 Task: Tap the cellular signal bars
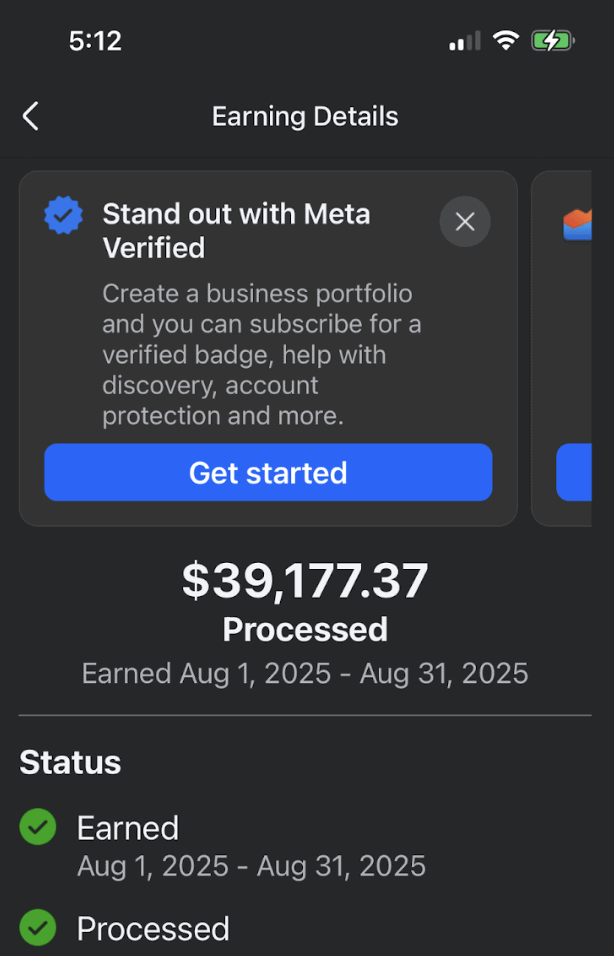[x=463, y=41]
